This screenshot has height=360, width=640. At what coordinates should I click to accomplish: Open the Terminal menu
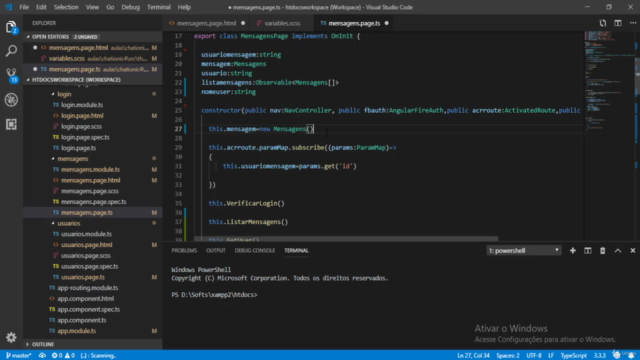click(x=159, y=7)
